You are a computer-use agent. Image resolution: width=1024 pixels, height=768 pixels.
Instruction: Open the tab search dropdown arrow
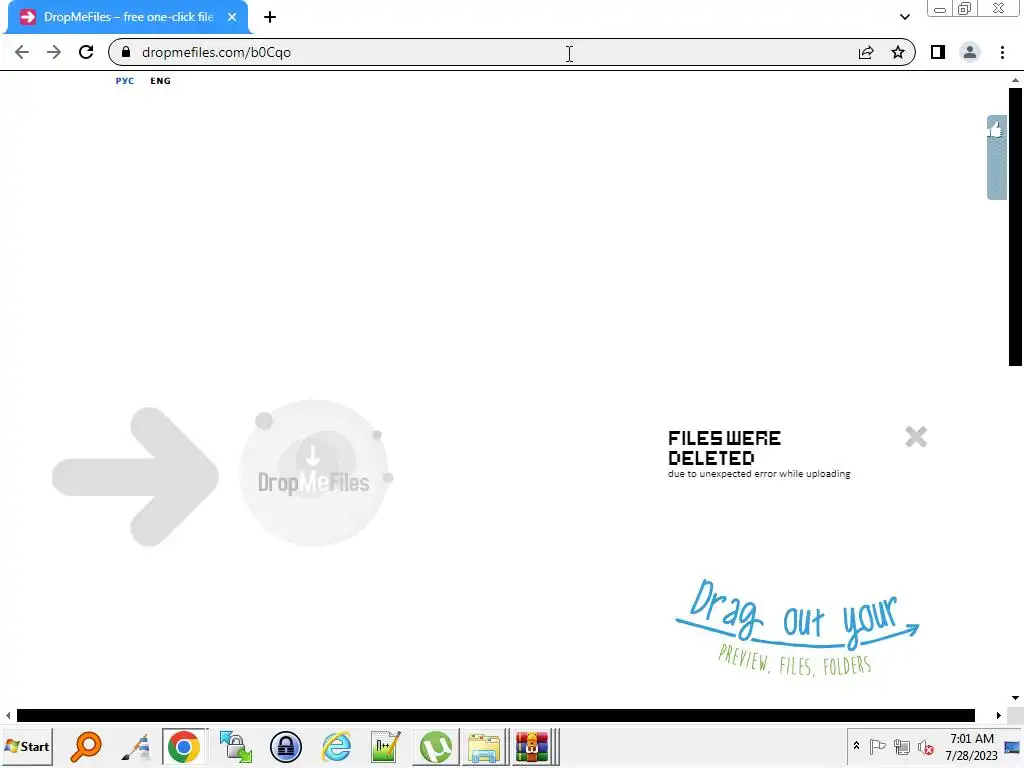click(904, 17)
